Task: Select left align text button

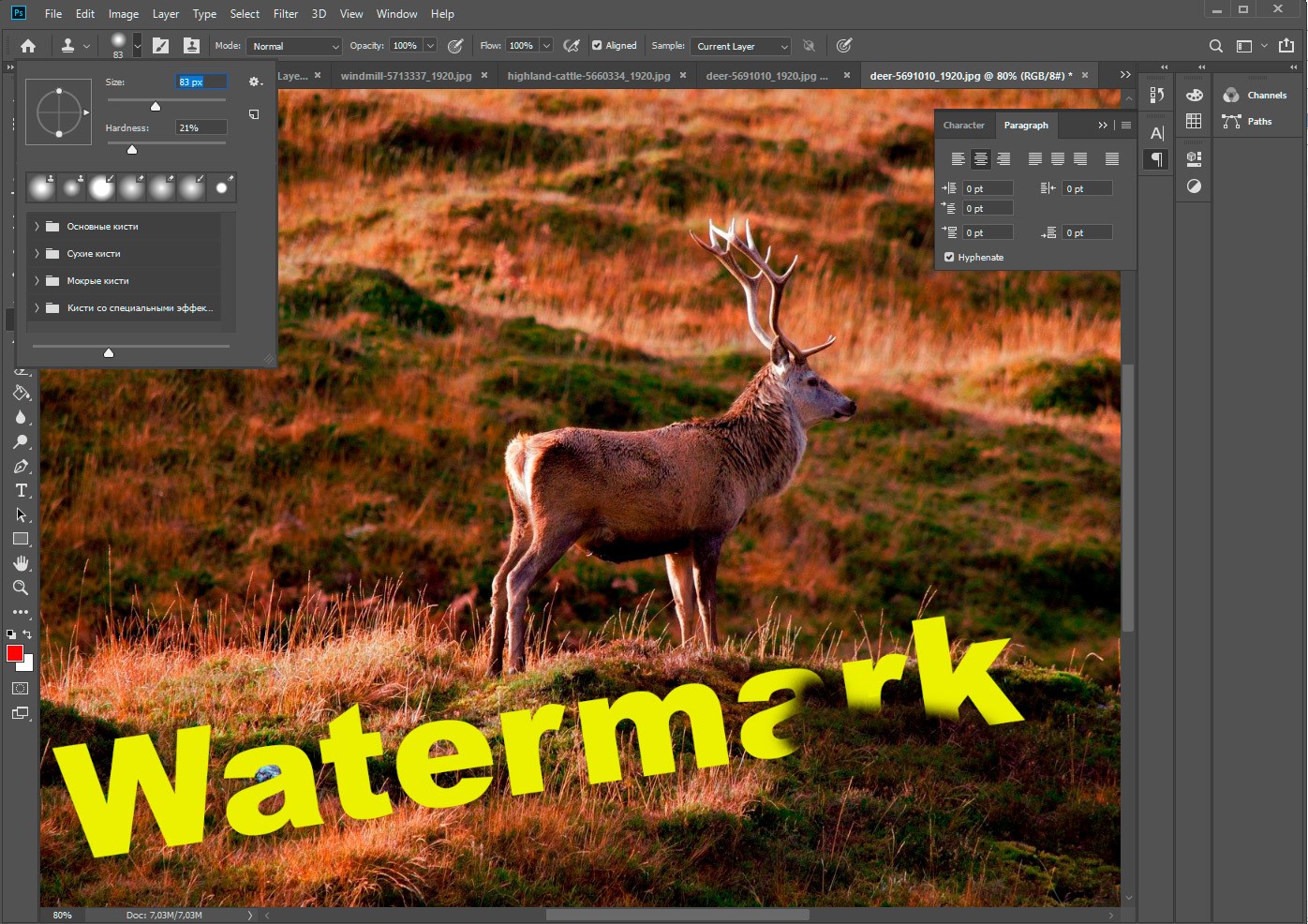Action: [x=958, y=159]
